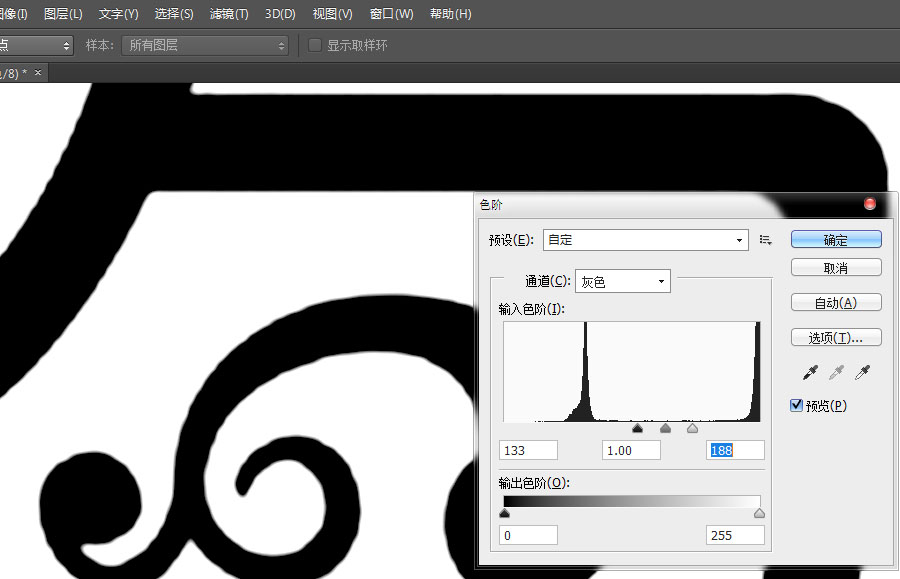
Task: Click the input shadow field showing 133
Action: [528, 450]
